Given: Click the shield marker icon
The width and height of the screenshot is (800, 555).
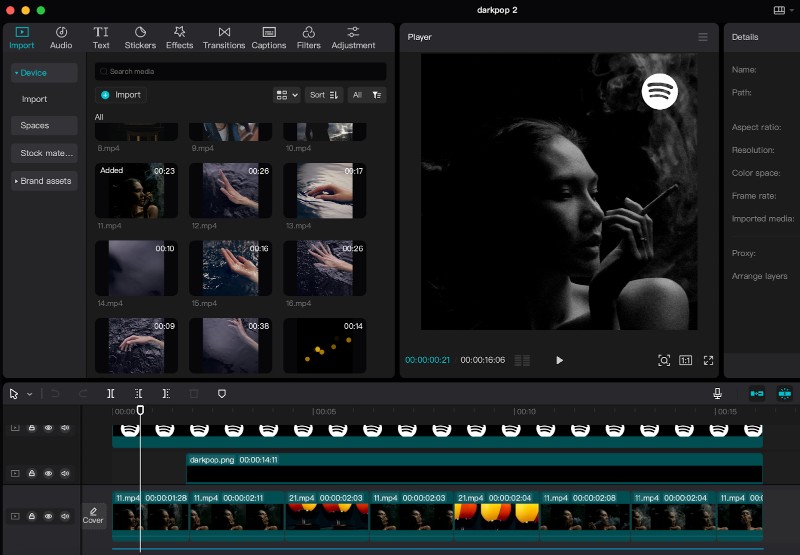Looking at the screenshot, I should tap(222, 394).
